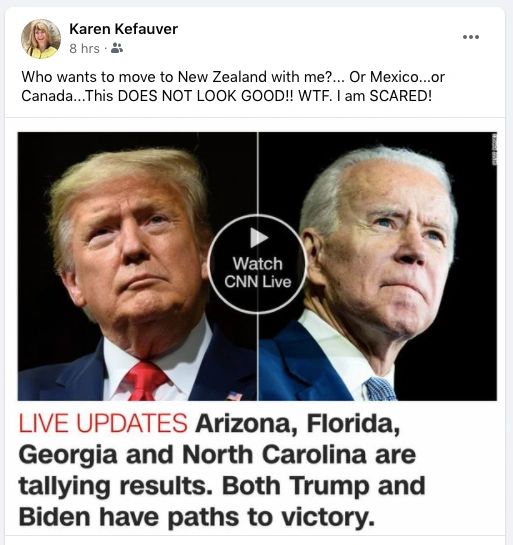Viewport: 513px width, 545px height.
Task: Click the "8 hrs" post timestamp
Action: pos(84,49)
